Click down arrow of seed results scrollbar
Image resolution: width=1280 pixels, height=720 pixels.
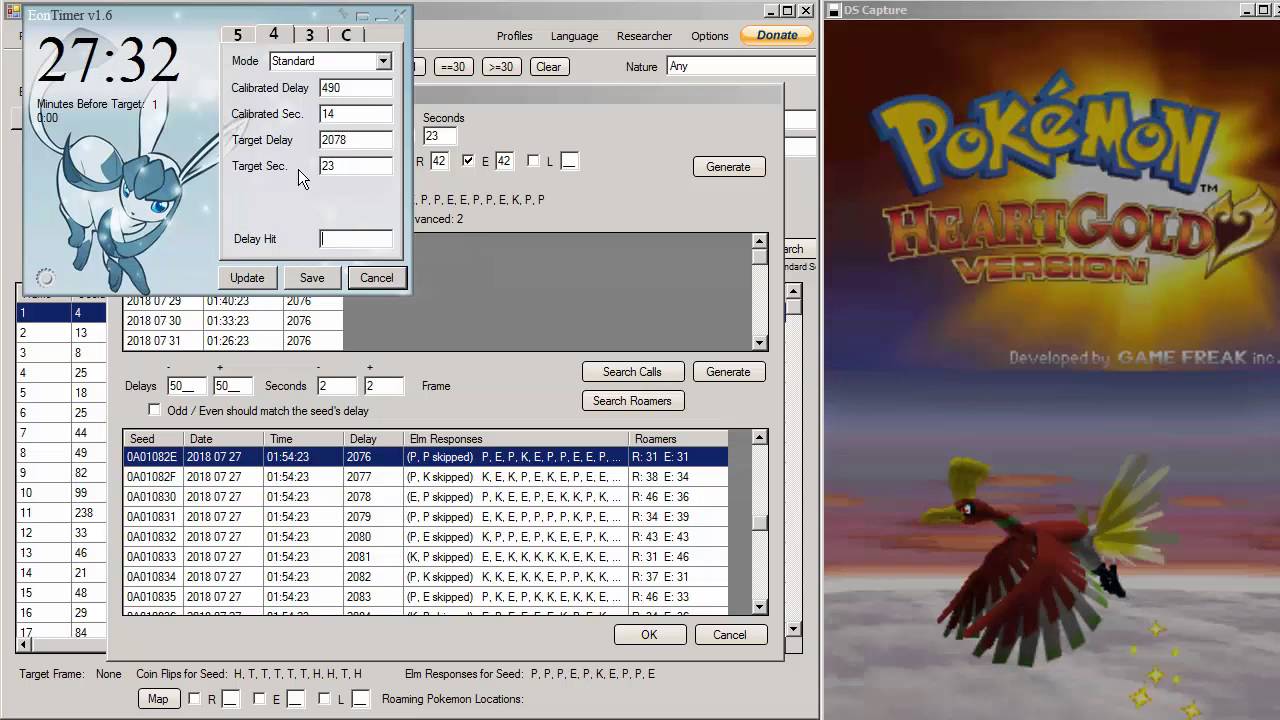(759, 607)
